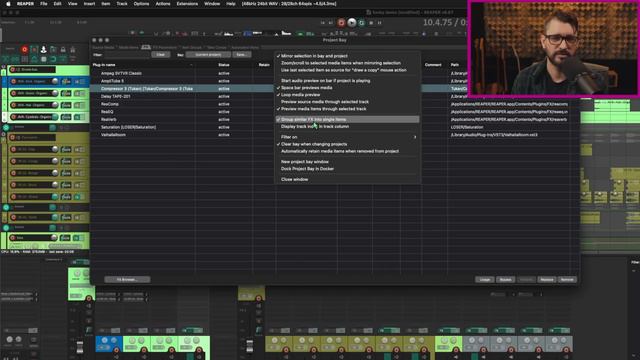This screenshot has width=640, height=360.
Task: Click the go-to-project-start transport button
Action: [x=323, y=23]
